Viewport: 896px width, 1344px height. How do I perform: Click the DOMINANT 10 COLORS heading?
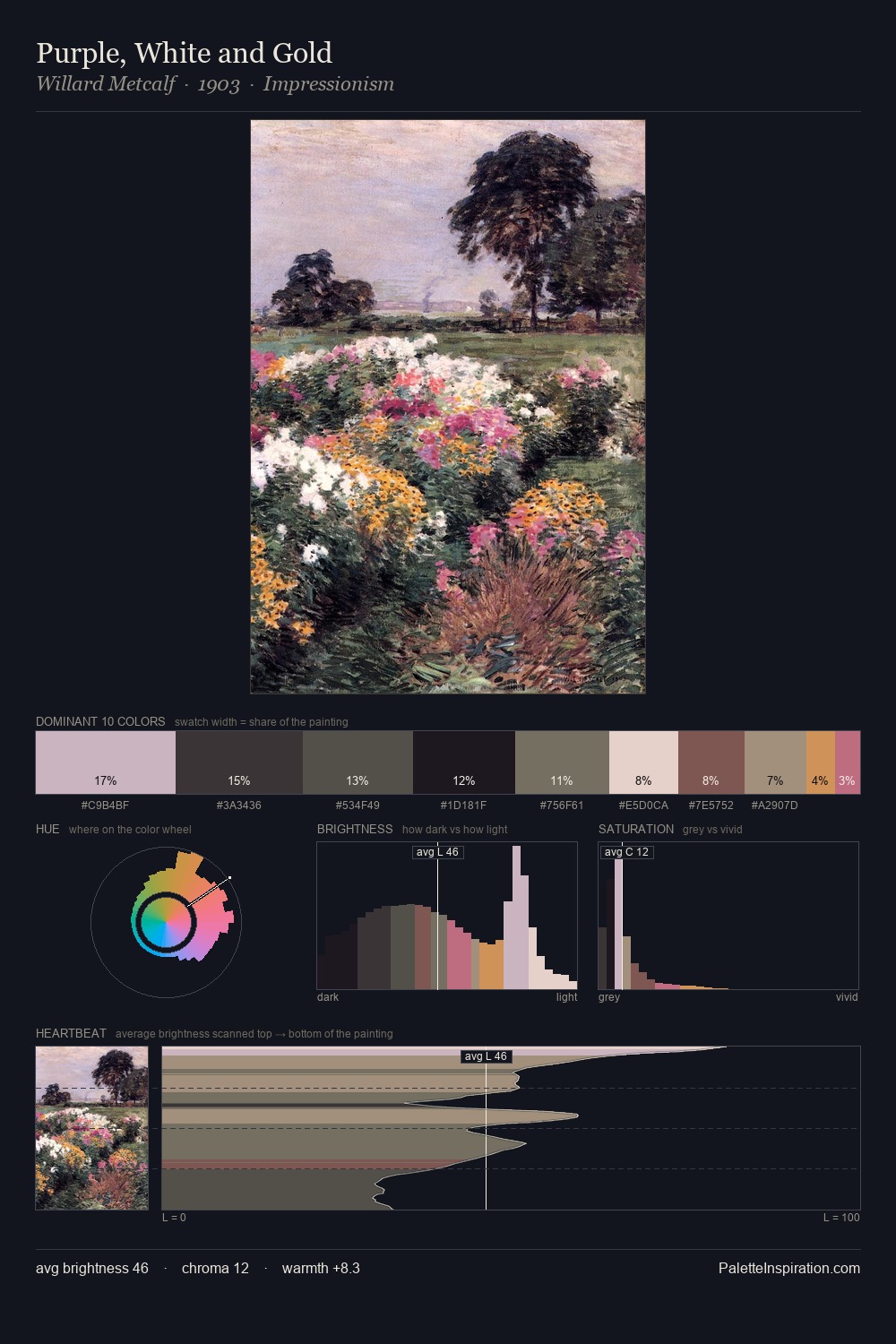pyautogui.click(x=100, y=721)
